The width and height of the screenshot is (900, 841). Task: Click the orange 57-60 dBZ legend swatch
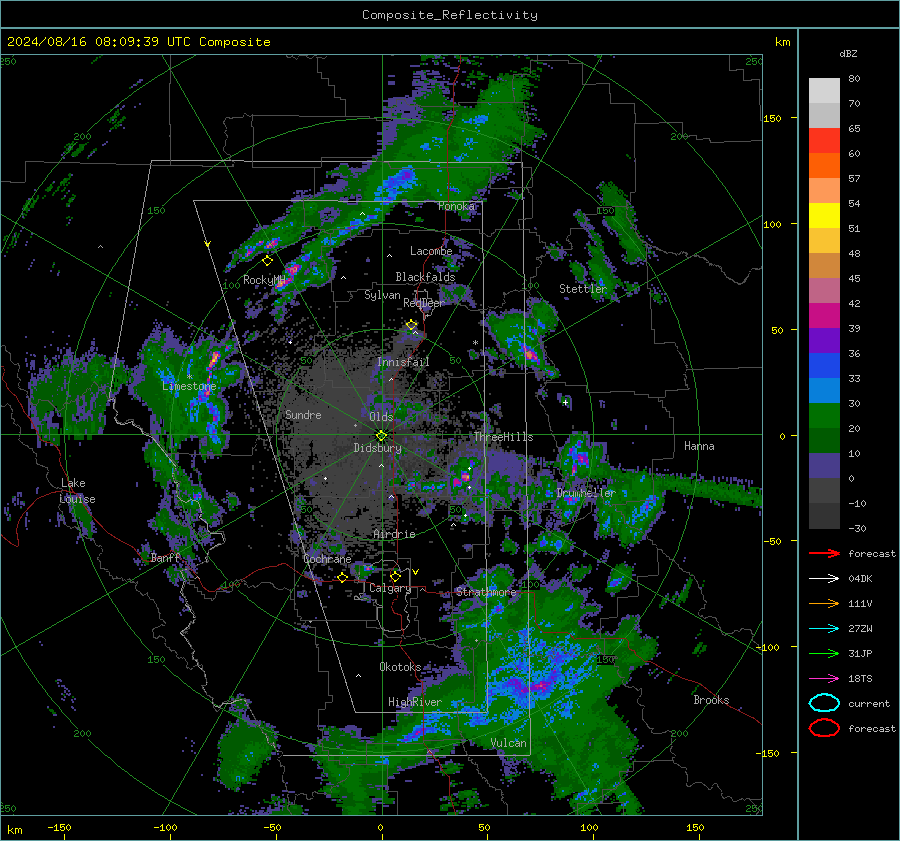pyautogui.click(x=824, y=166)
